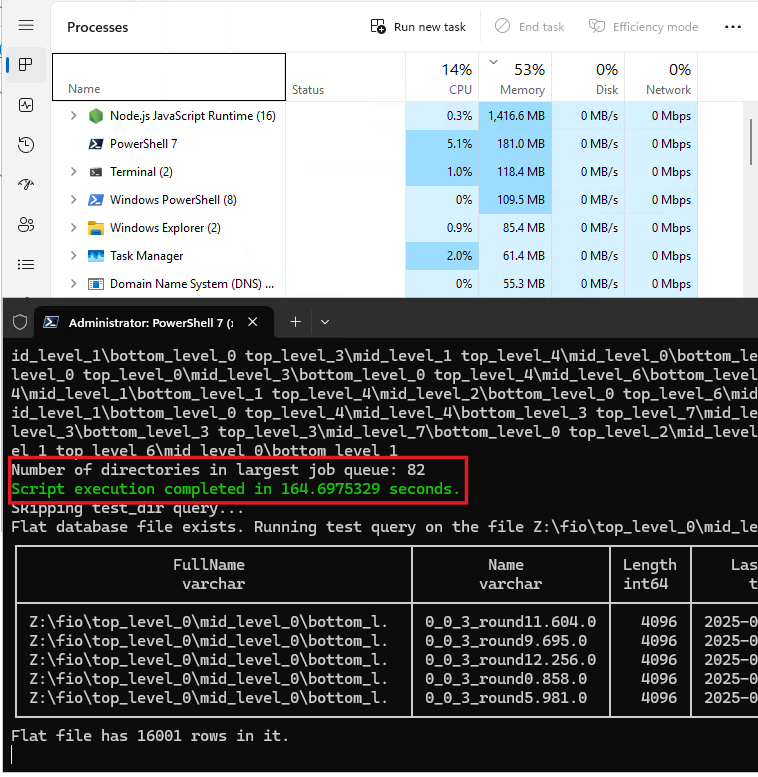Click the Run new task icon
The width and height of the screenshot is (758, 777).
tap(378, 26)
